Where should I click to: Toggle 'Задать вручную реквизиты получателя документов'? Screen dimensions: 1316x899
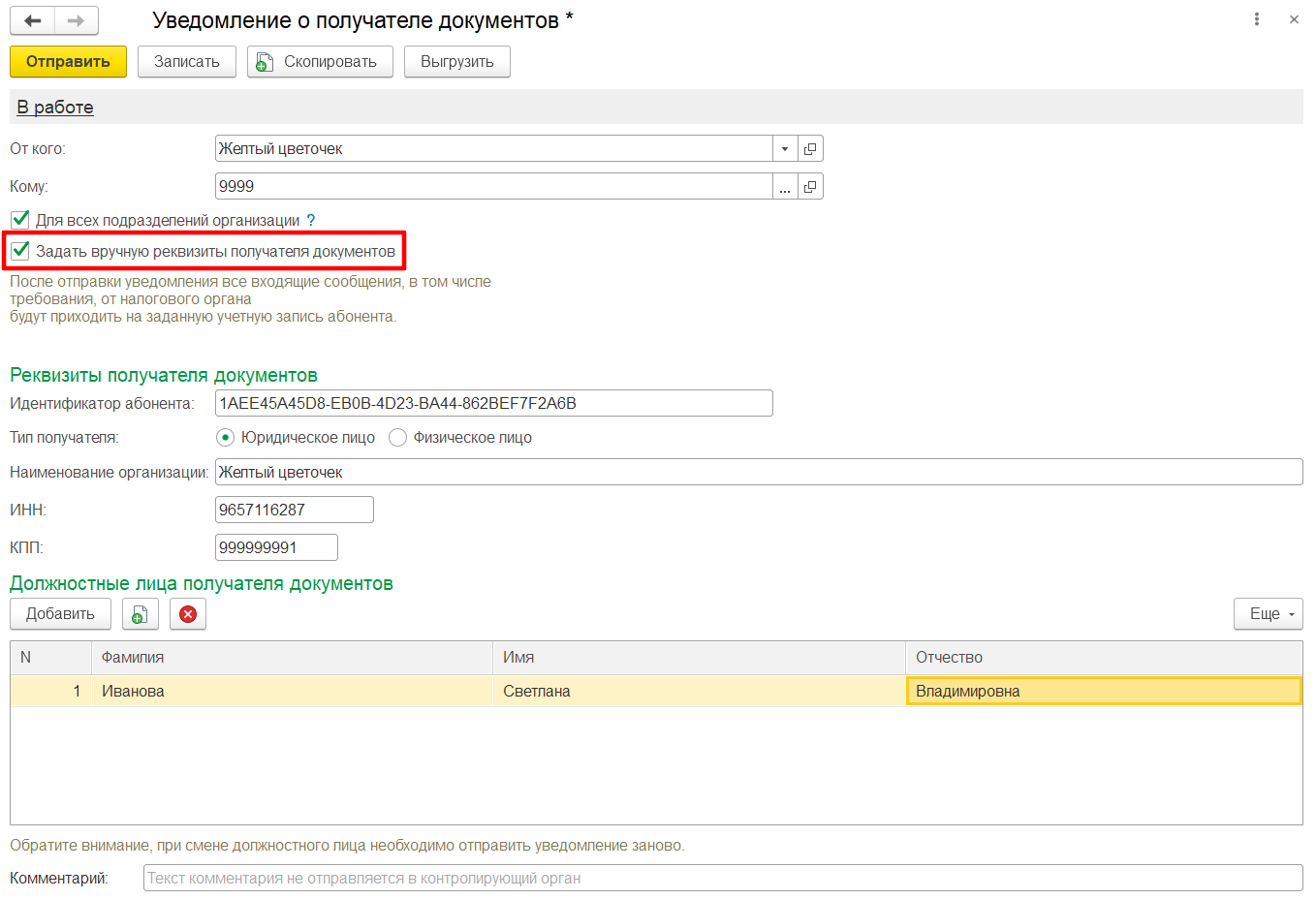20,251
